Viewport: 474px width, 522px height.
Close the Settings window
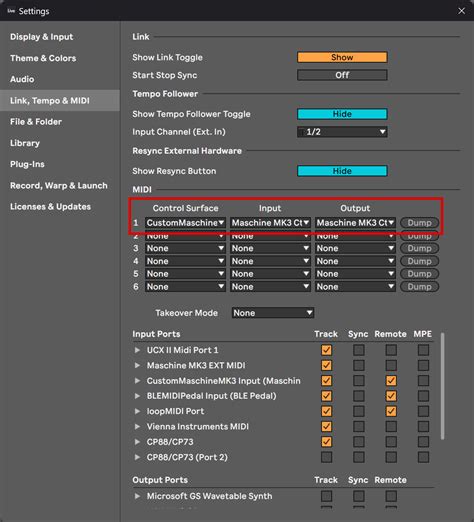pyautogui.click(x=461, y=11)
